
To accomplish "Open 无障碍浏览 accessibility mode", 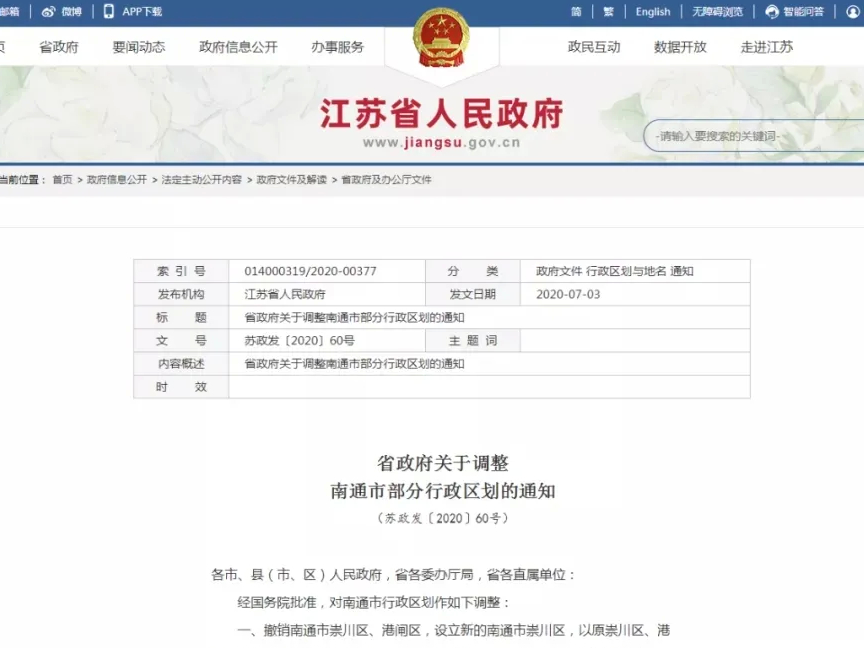I will (x=717, y=12).
